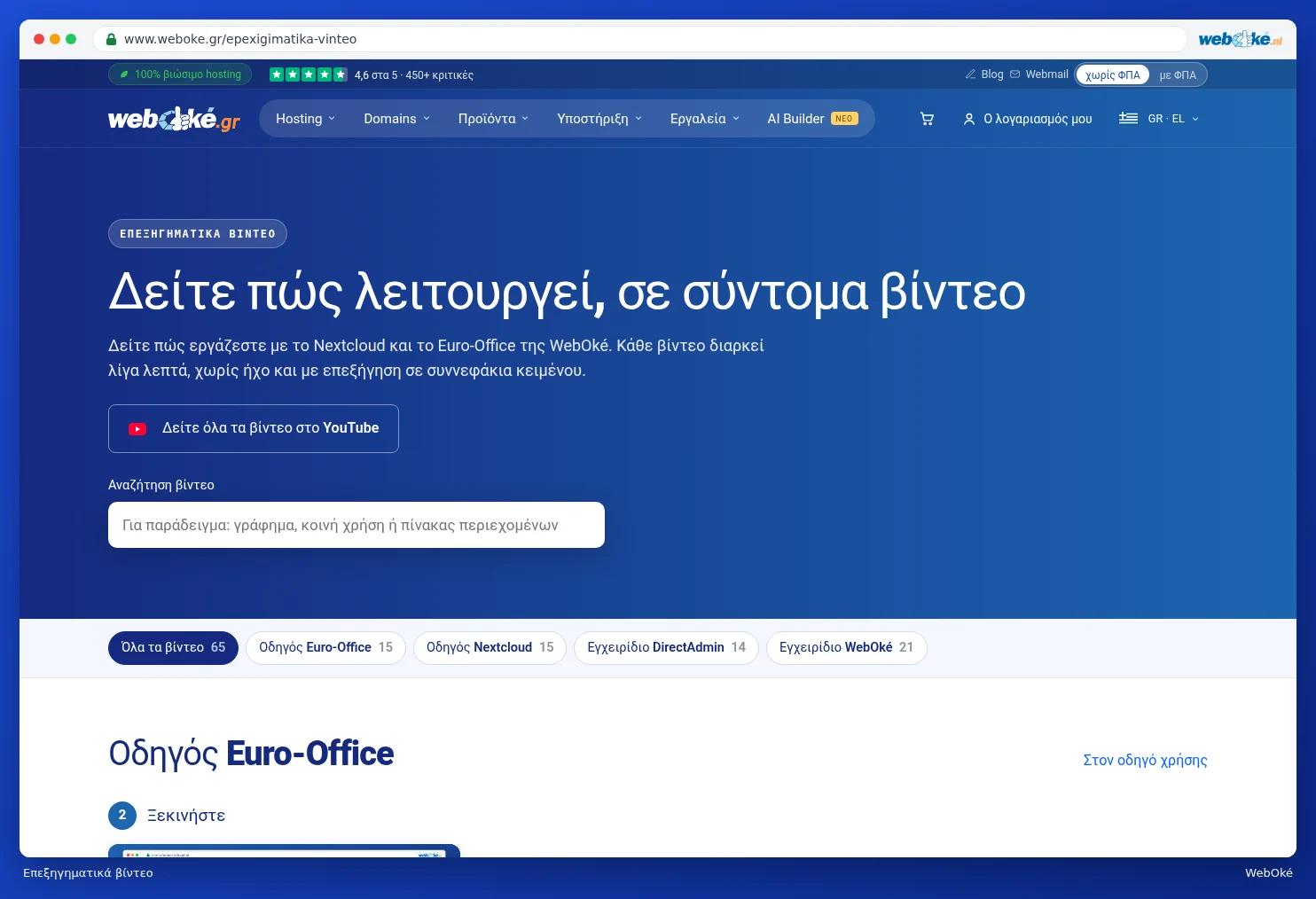
Task: Expand the Hosting menu
Action: 305,119
